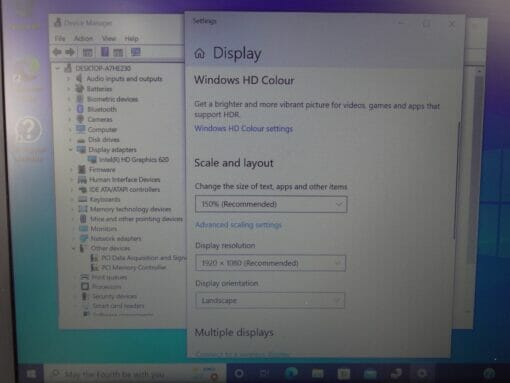The height and width of the screenshot is (383, 510).
Task: Open the Help menu in Device Manager
Action: [x=131, y=39]
